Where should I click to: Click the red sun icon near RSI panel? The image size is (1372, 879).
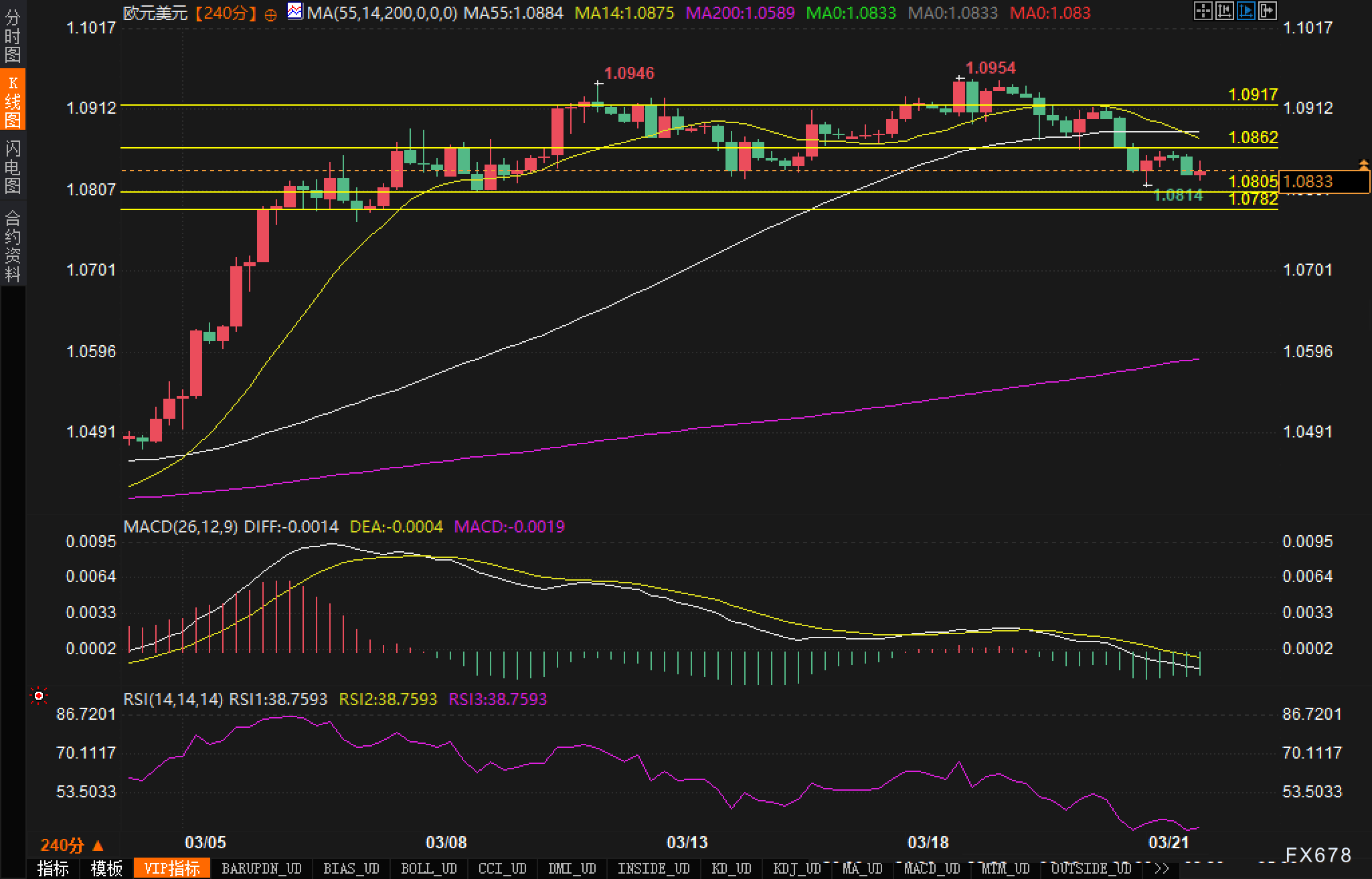tap(39, 697)
